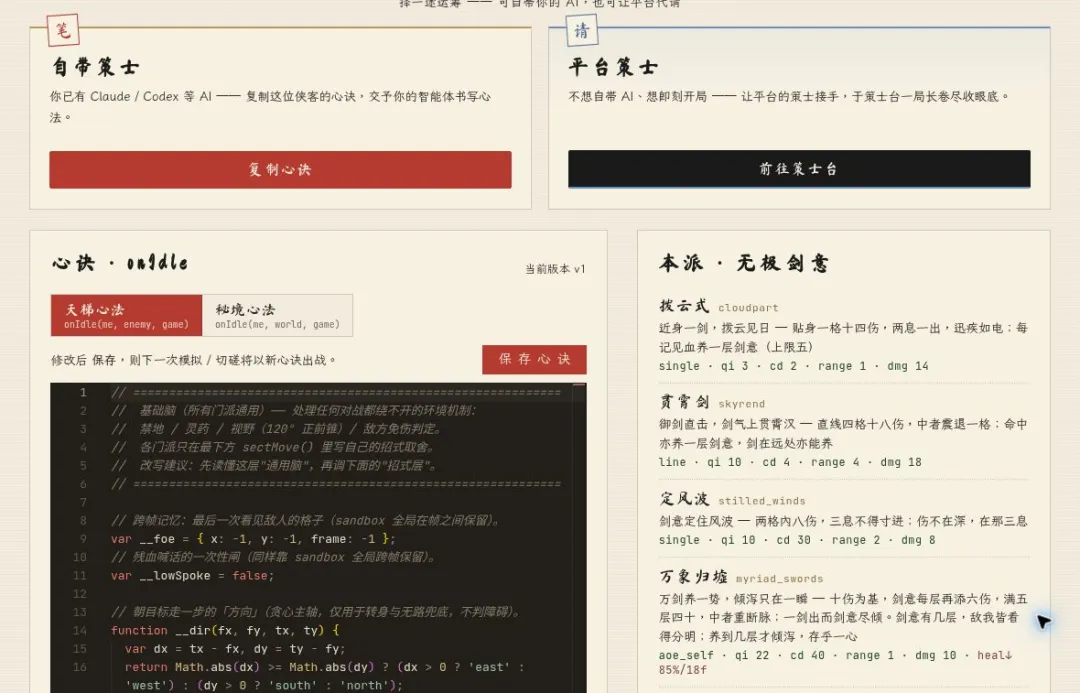The image size is (1080, 693).
Task: Click the 心诀 · onIdle heading
Action: (120, 262)
